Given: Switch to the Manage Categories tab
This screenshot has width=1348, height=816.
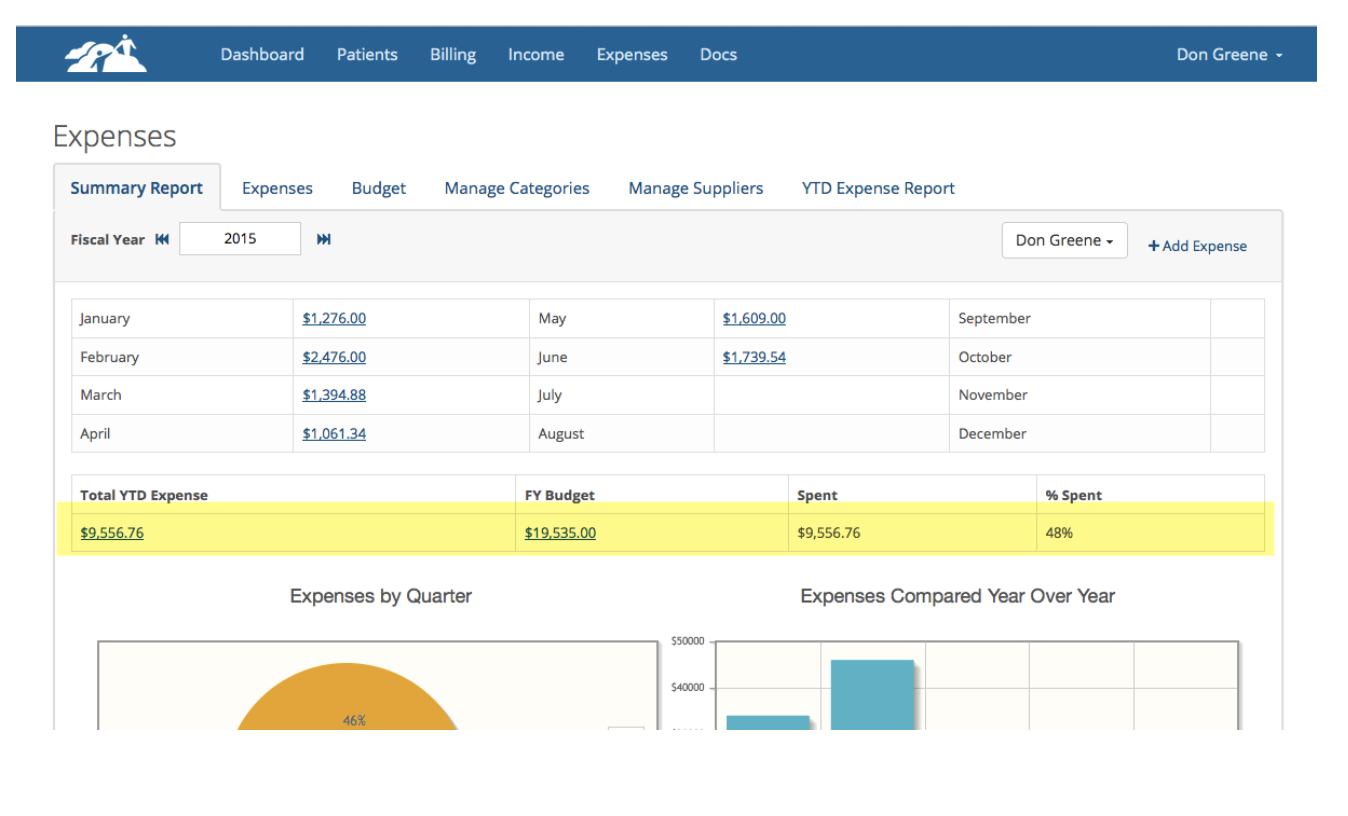Looking at the screenshot, I should [x=517, y=188].
